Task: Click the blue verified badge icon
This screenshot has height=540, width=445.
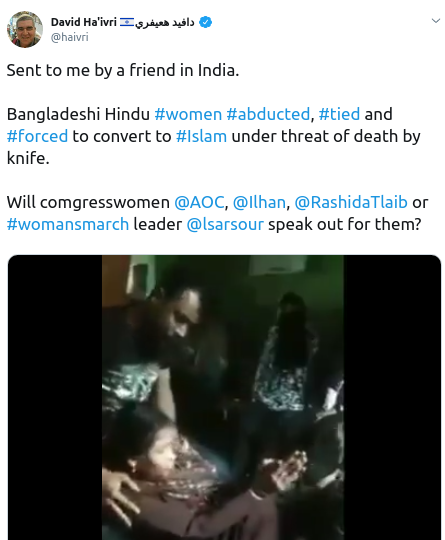Action: tap(206, 22)
